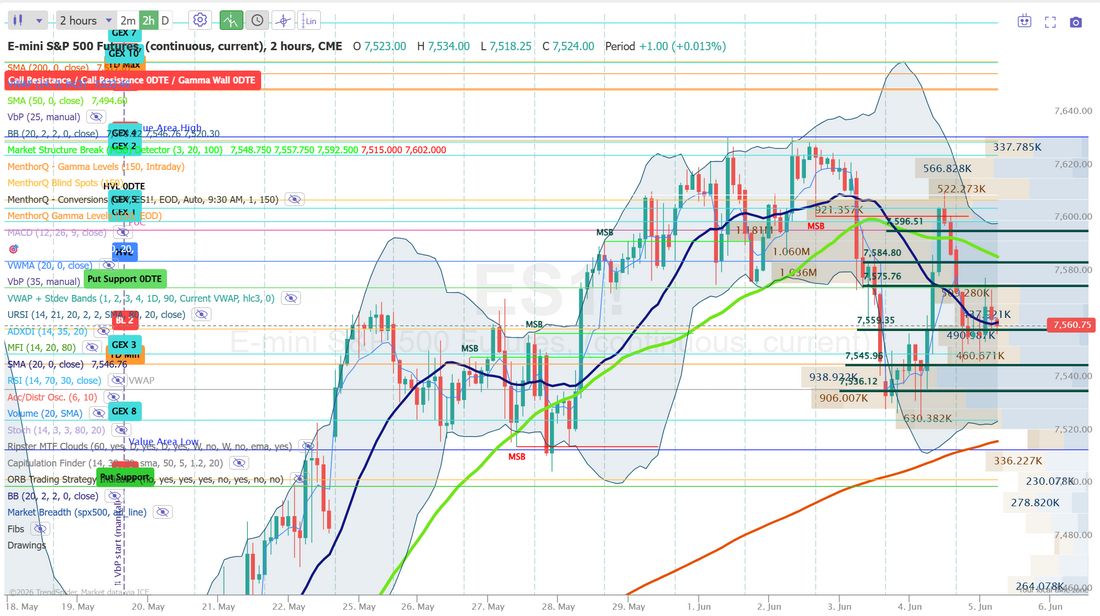This screenshot has width=1100, height=616.
Task: Toggle visibility of VWMA (20, 0, close)
Action: click(108, 265)
